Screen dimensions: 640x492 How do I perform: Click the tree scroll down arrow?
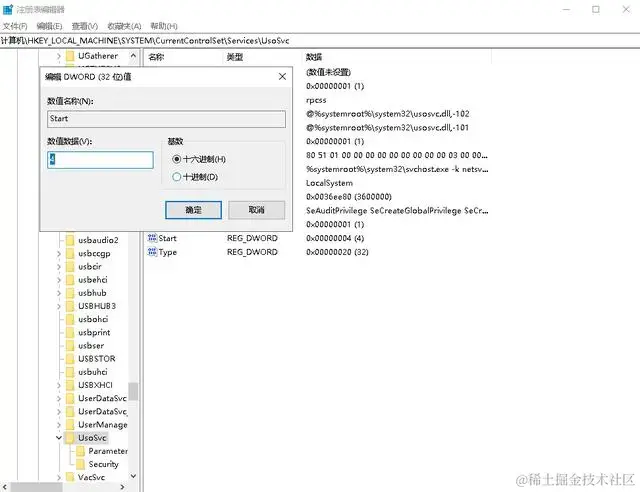133,476
